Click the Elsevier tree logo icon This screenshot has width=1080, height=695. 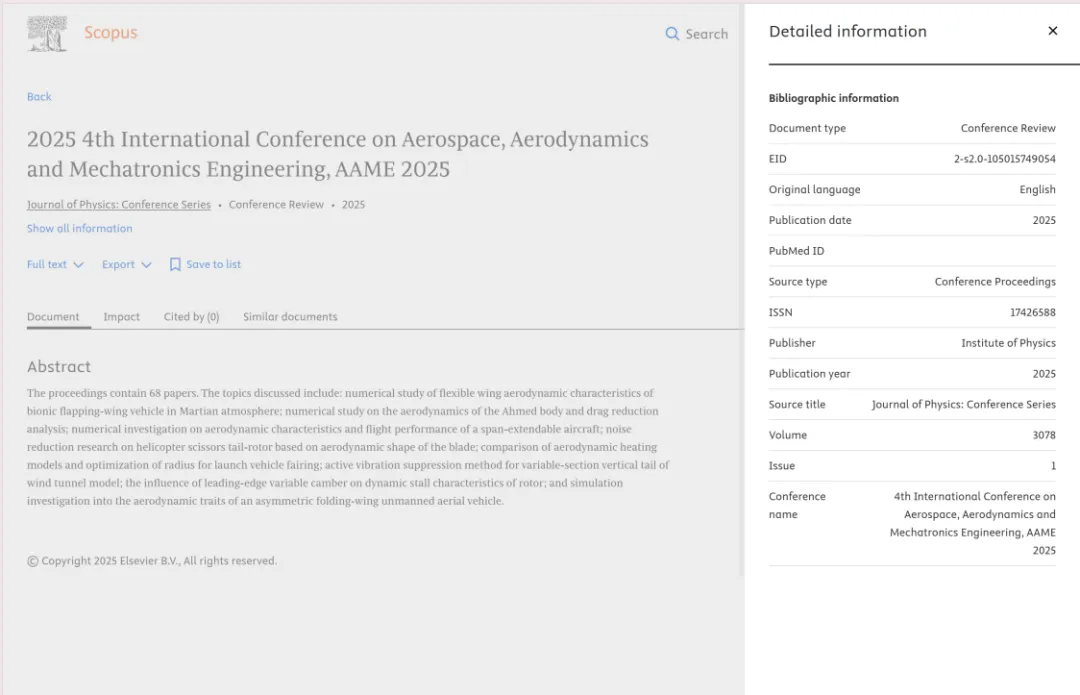click(x=47, y=34)
